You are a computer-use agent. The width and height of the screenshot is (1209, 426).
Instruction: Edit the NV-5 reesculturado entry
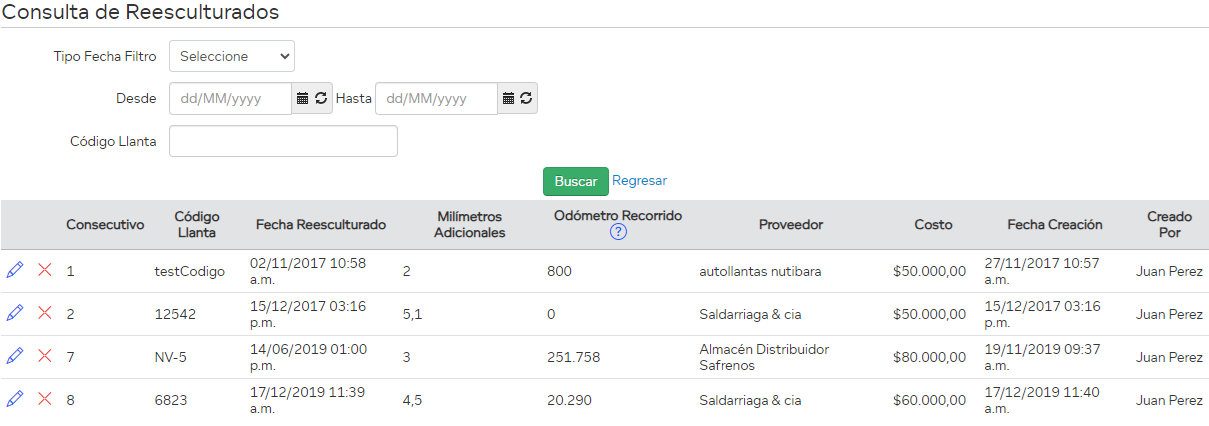(14, 356)
